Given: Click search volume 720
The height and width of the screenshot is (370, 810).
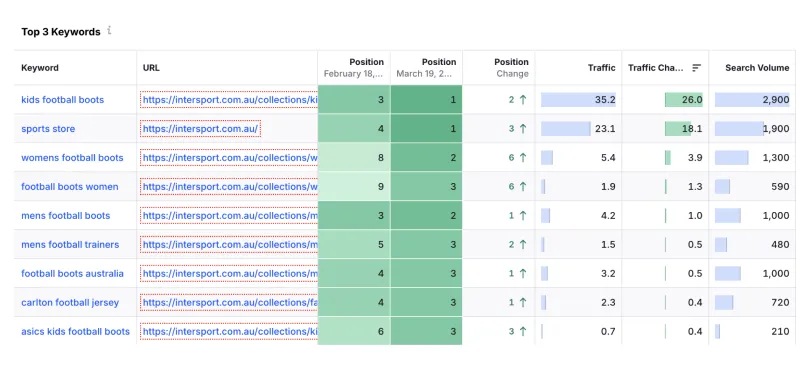Looking at the screenshot, I should pos(780,302).
